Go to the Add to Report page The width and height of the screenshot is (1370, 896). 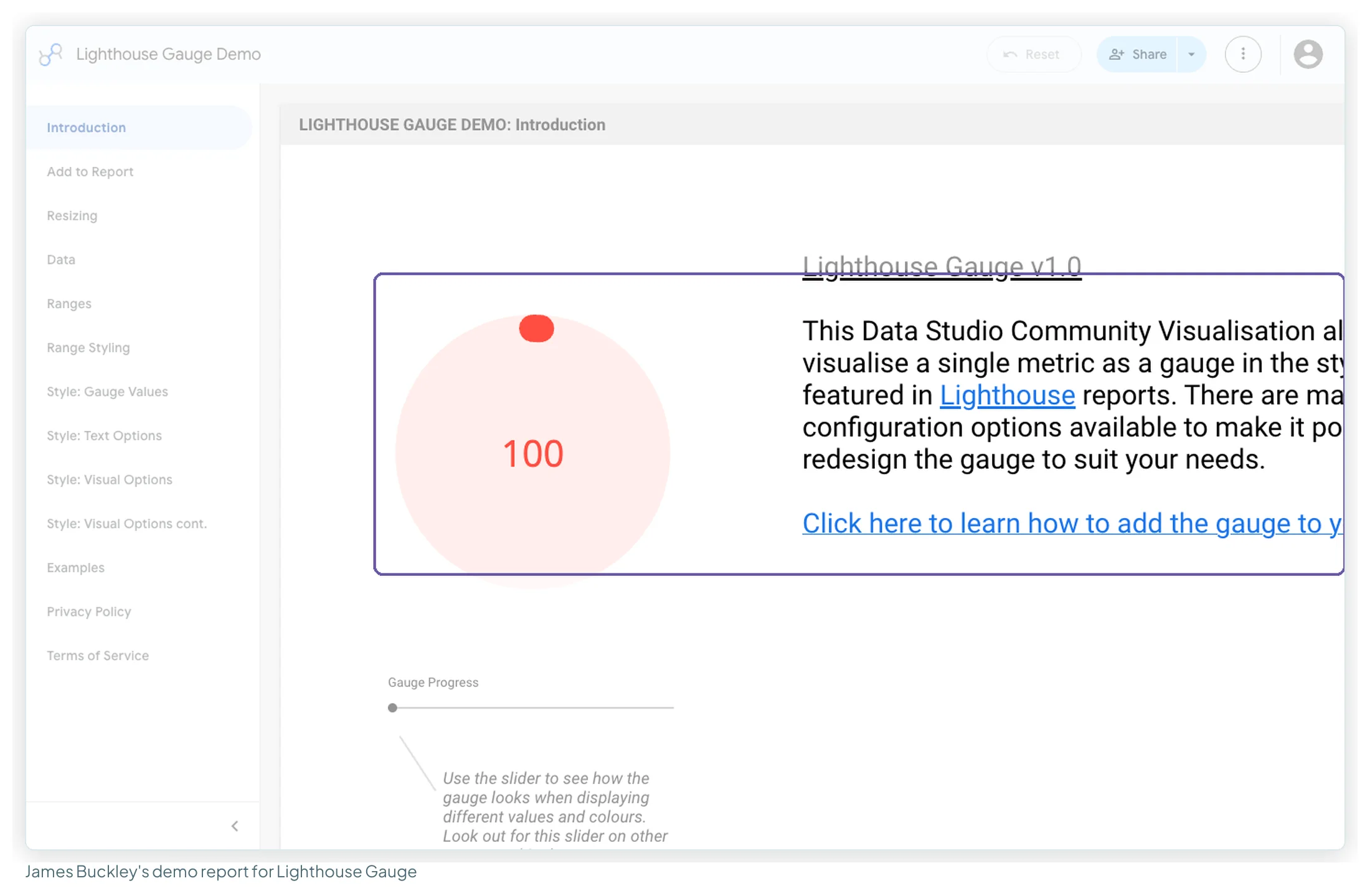coord(90,172)
